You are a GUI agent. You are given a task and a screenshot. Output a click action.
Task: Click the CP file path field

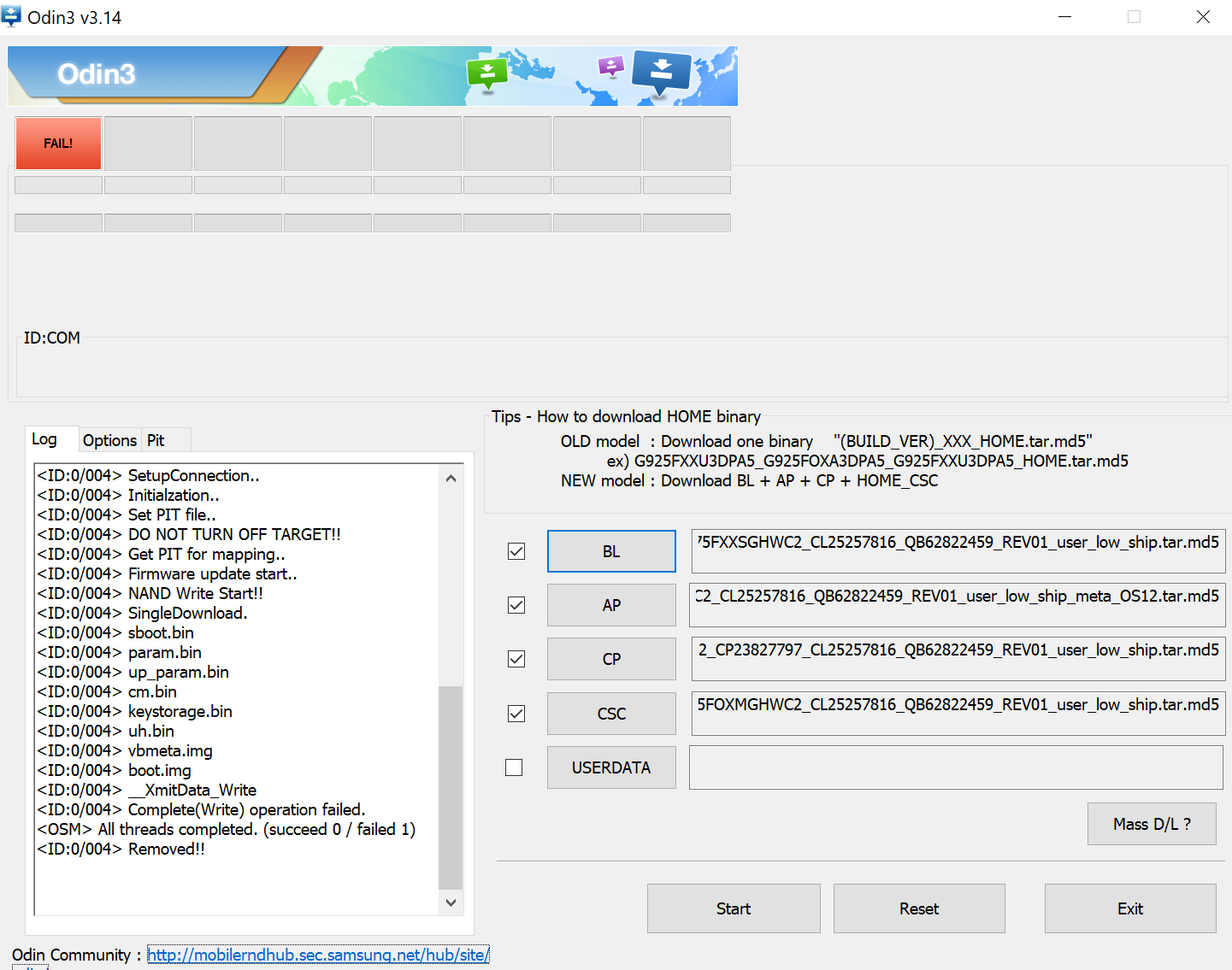click(958, 659)
